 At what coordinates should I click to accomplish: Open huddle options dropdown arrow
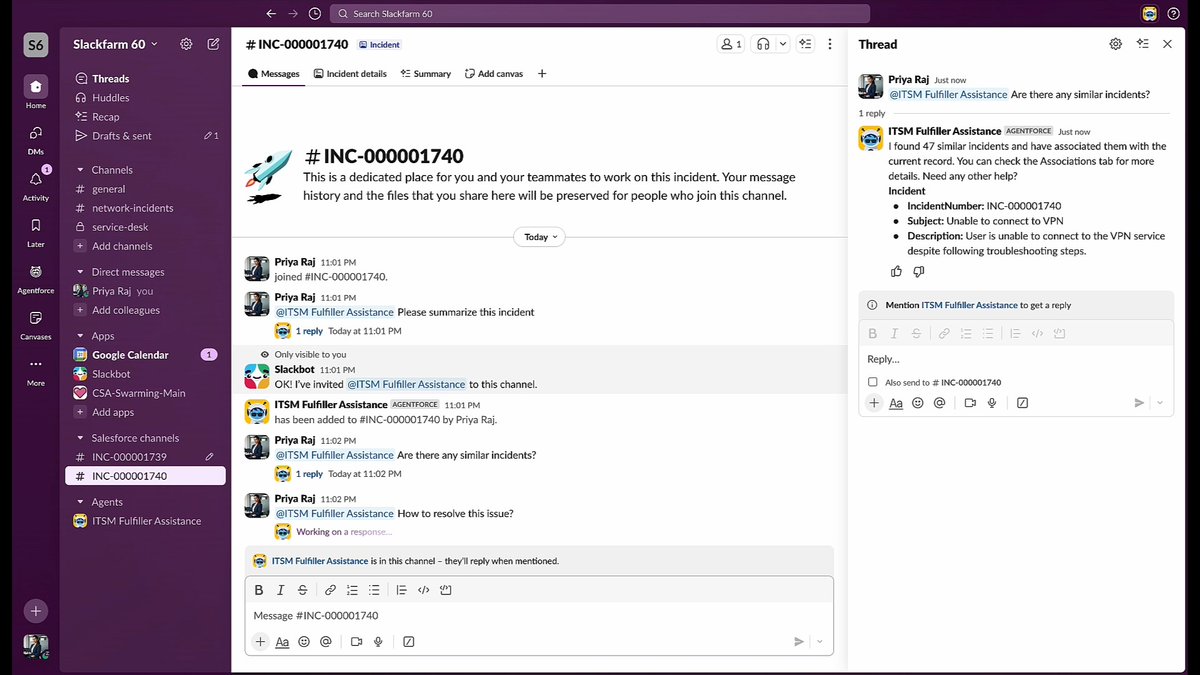tap(783, 44)
